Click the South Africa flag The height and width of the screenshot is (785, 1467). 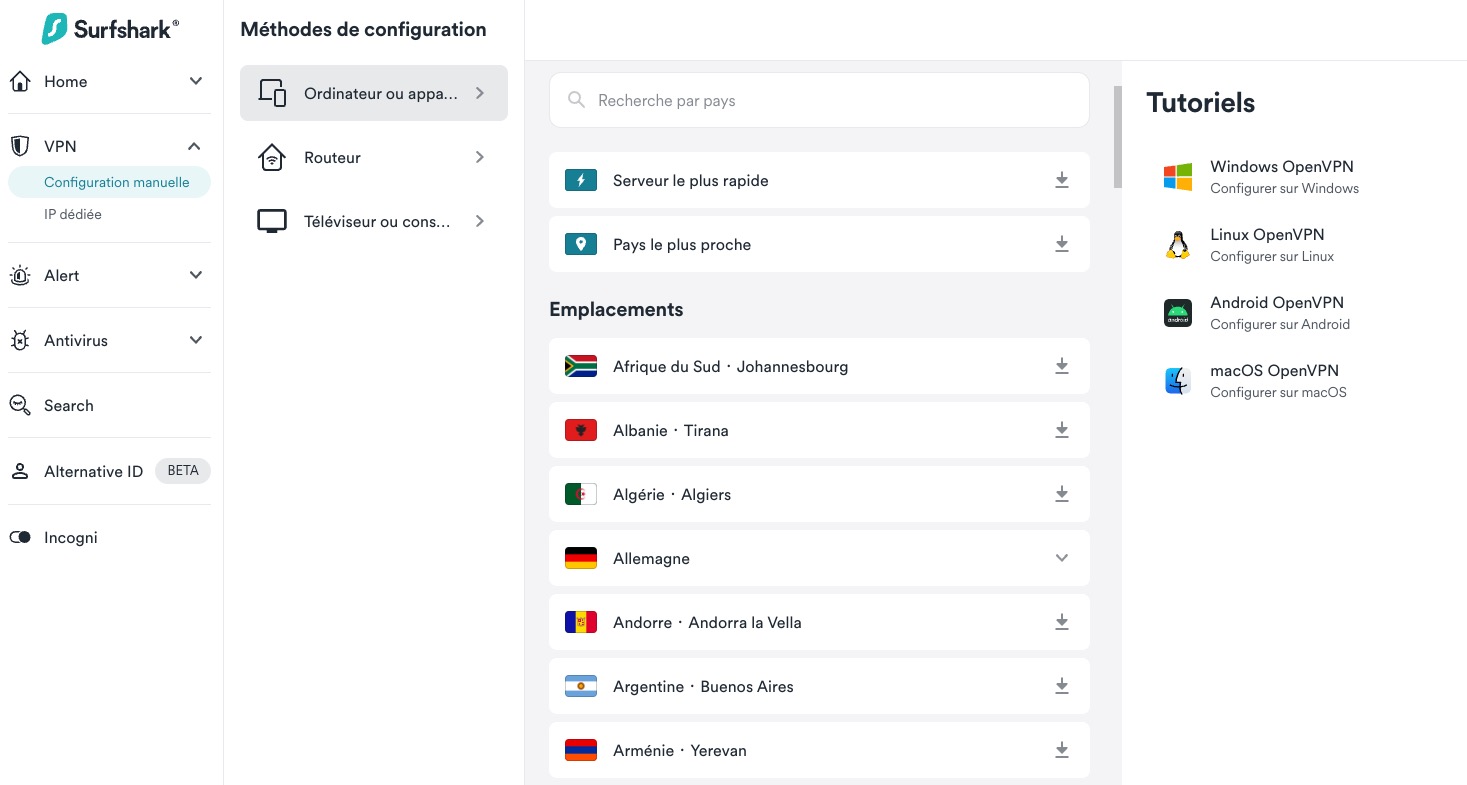click(581, 366)
